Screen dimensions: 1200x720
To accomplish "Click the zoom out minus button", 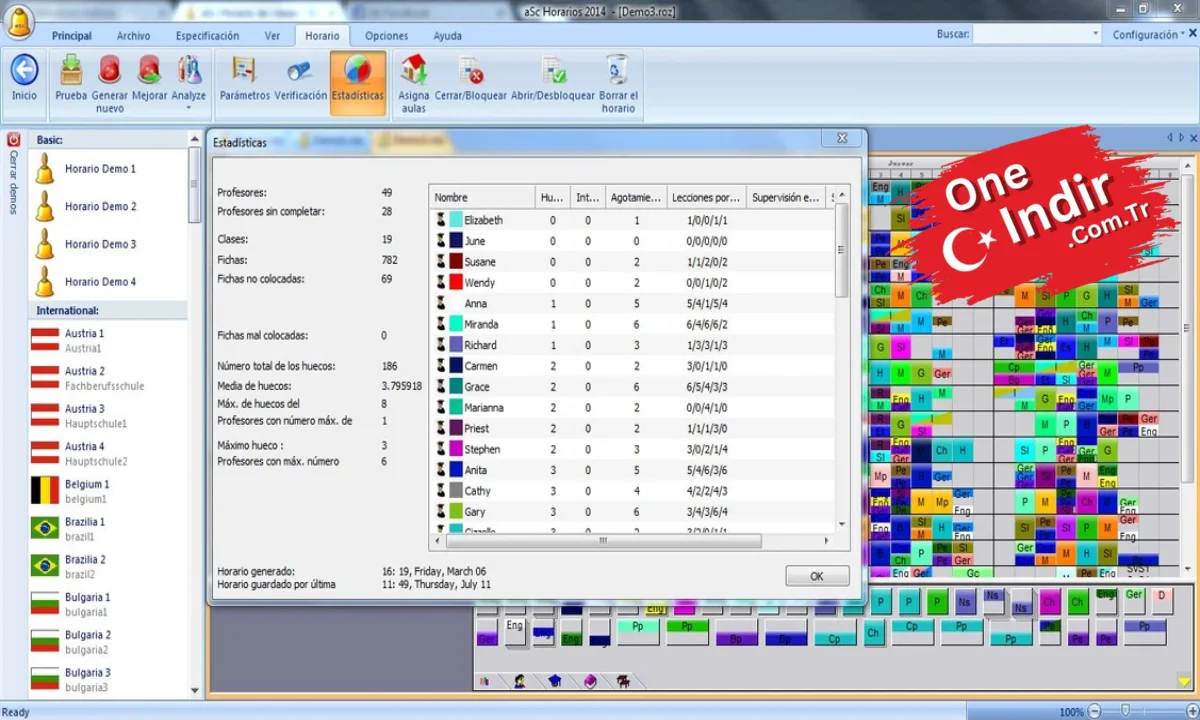I will (1095, 711).
